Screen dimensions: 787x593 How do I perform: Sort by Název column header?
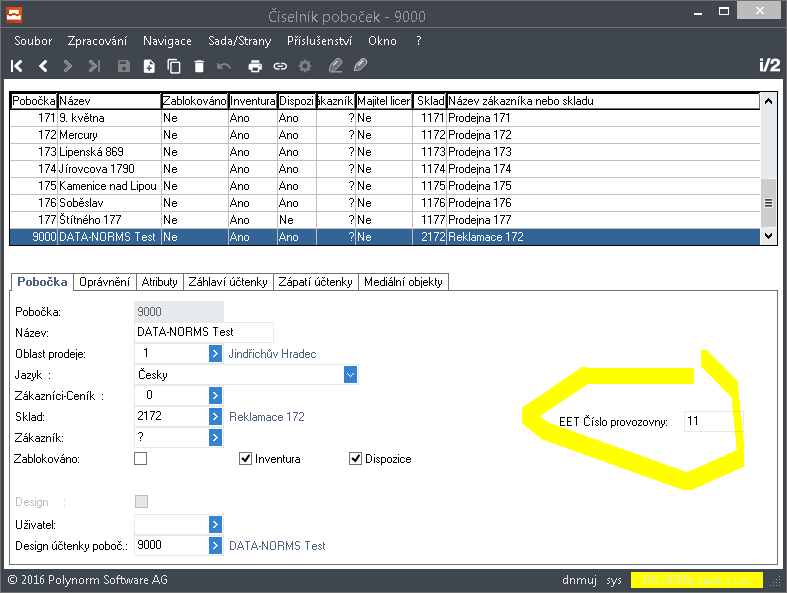pos(109,101)
